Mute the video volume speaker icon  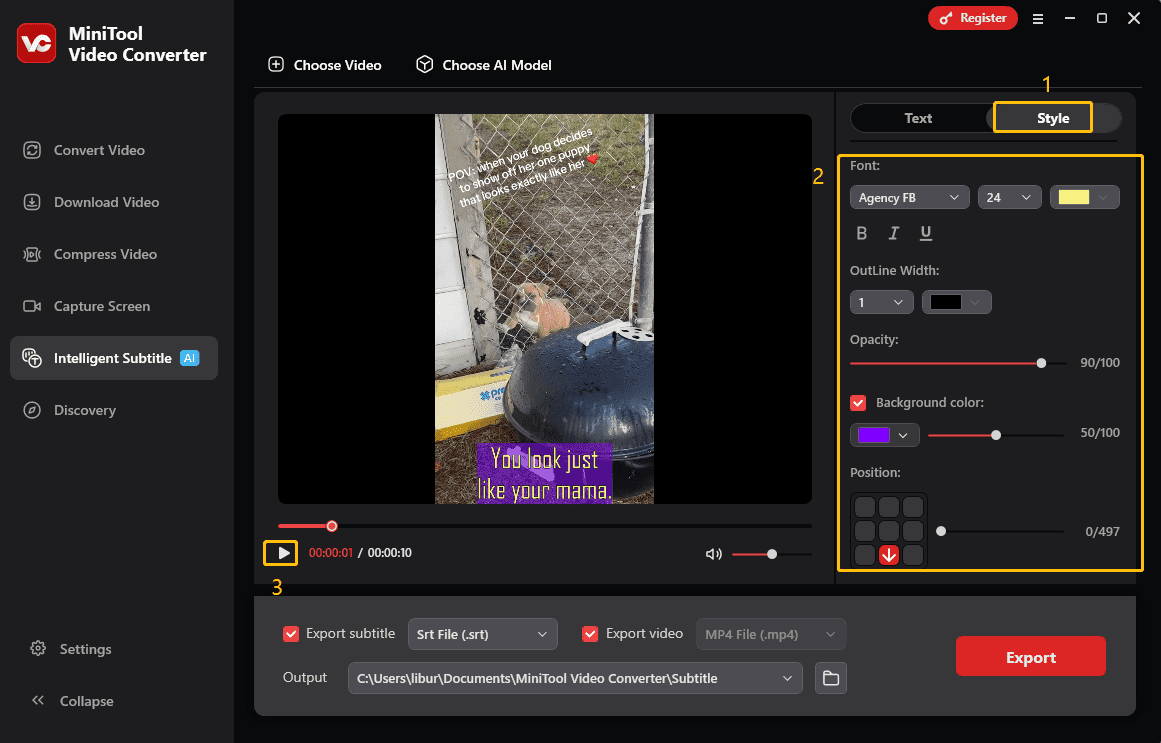tap(713, 554)
